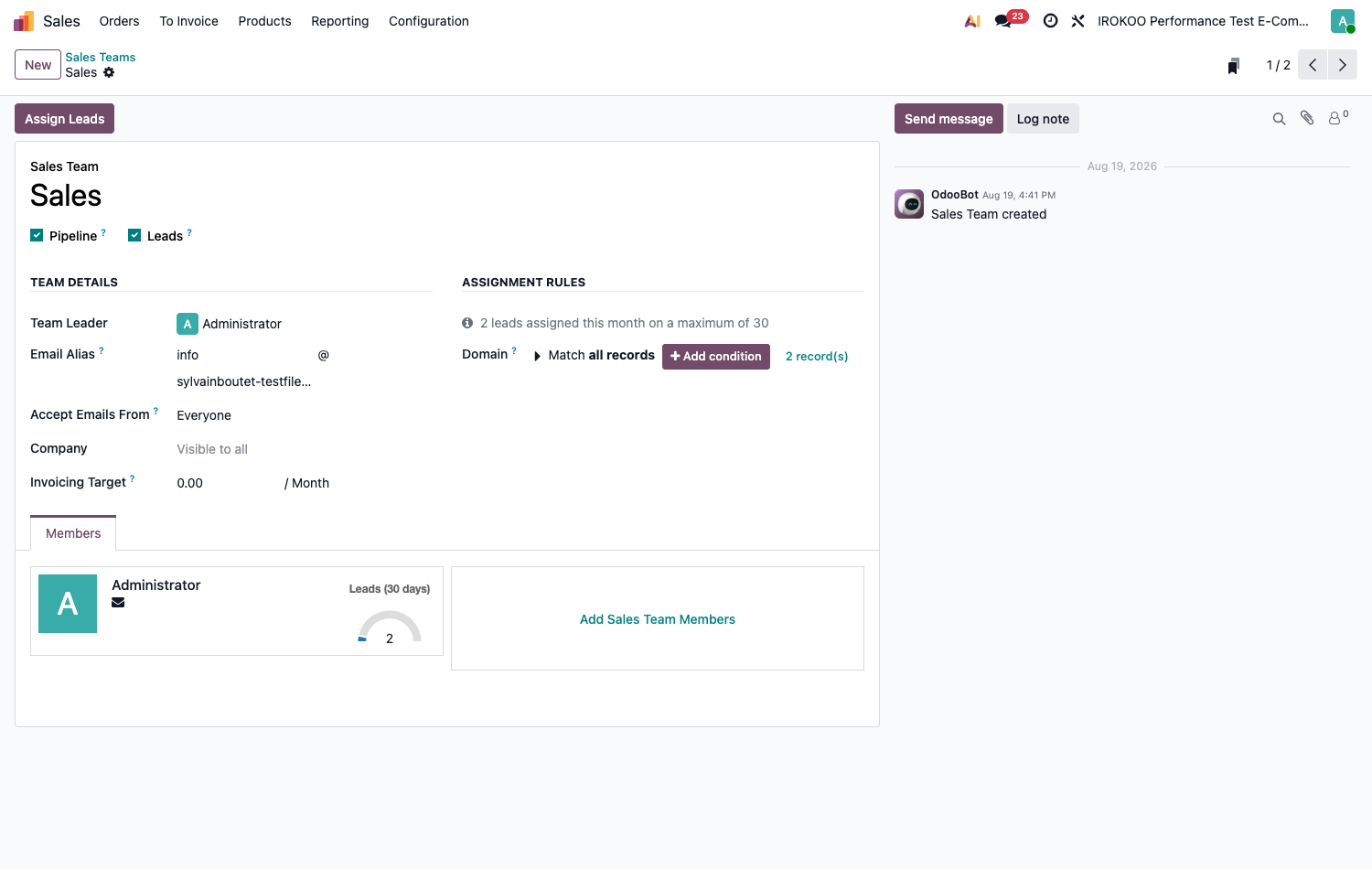Search messages in the chatter
This screenshot has width=1372, height=869.
pos(1280,119)
